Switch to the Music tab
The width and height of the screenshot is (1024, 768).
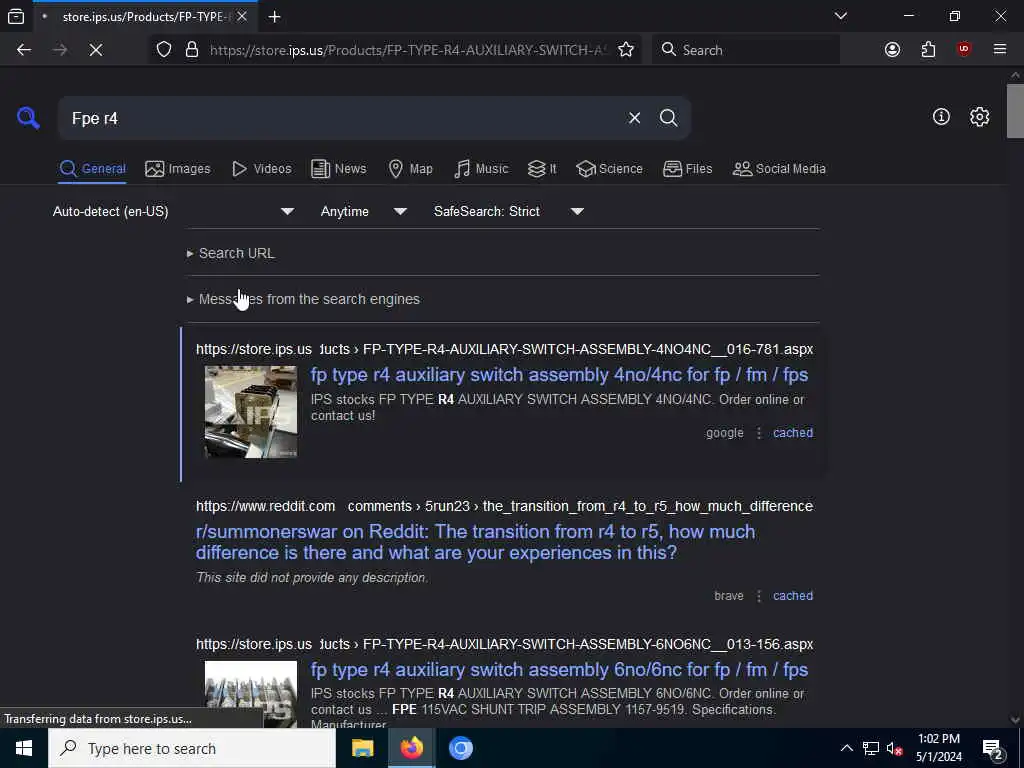(x=481, y=168)
